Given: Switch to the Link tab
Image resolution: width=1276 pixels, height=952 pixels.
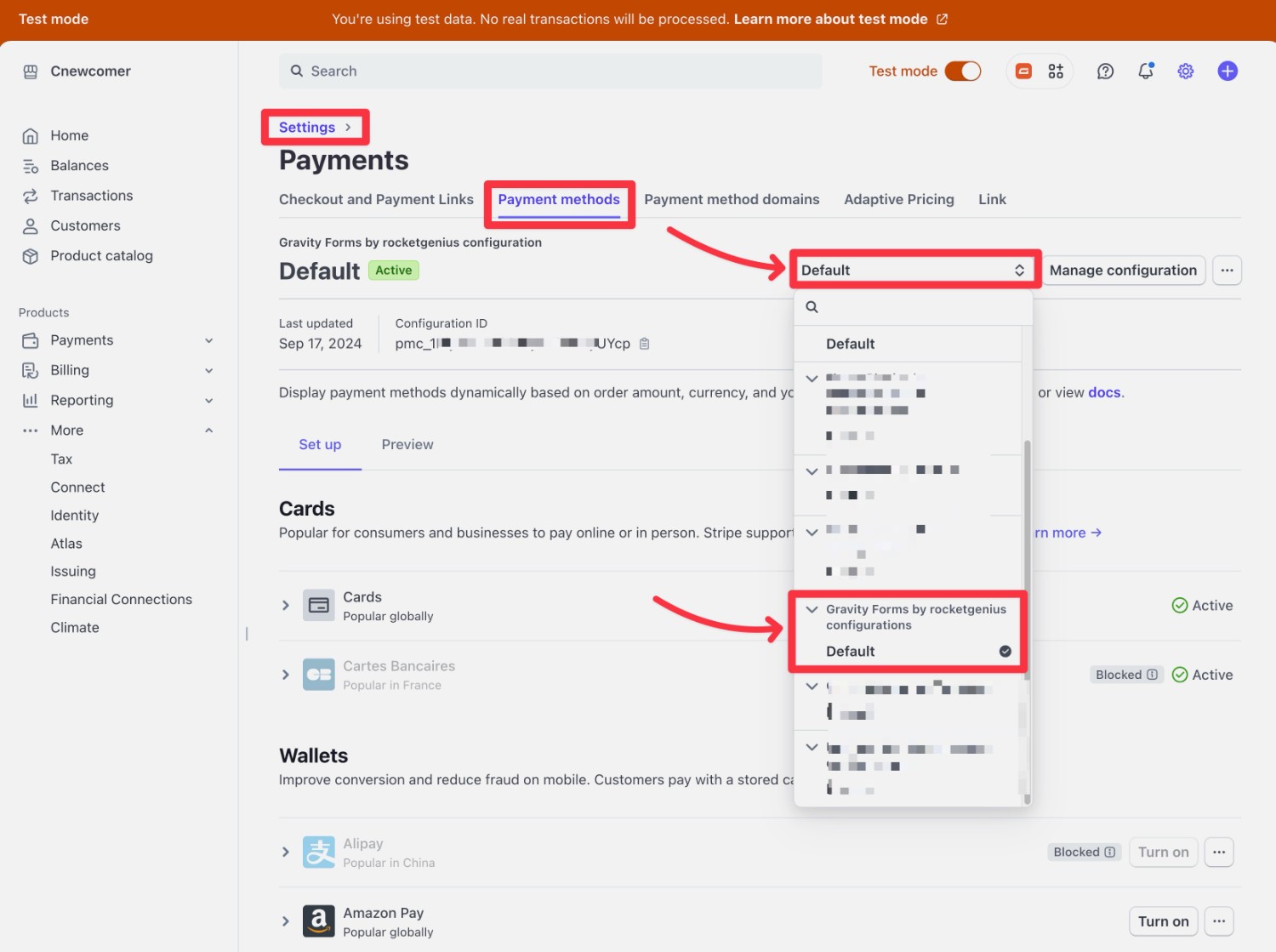Looking at the screenshot, I should (992, 199).
